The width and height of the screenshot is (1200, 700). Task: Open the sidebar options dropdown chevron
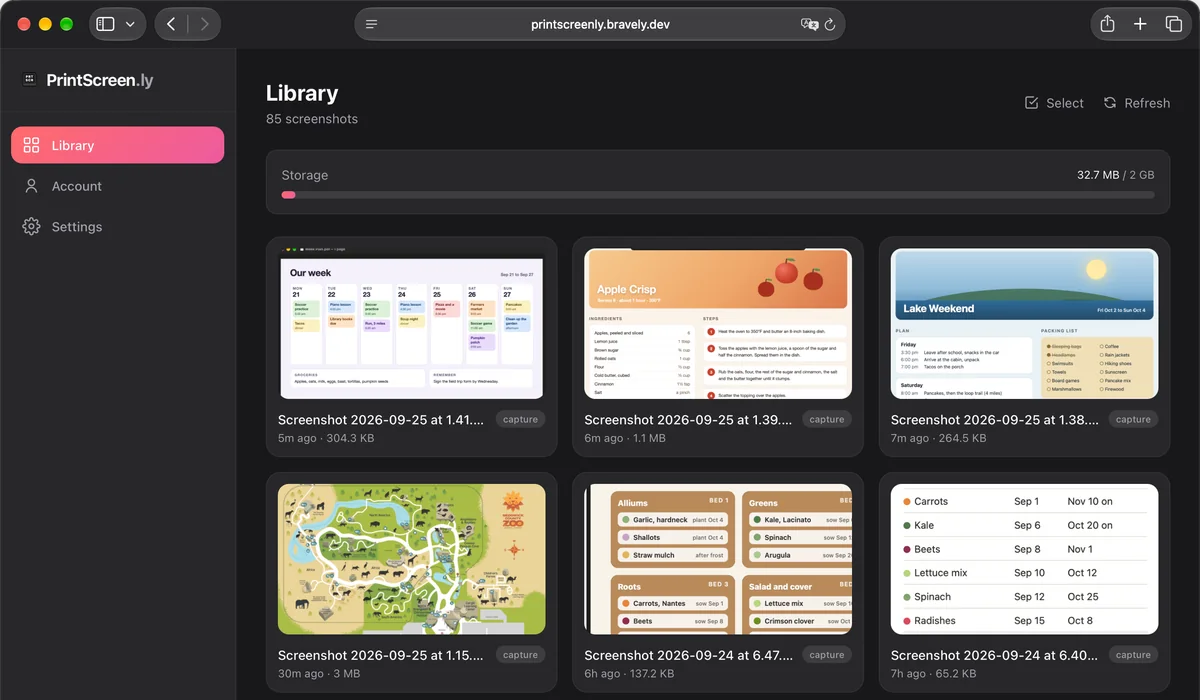pos(130,24)
